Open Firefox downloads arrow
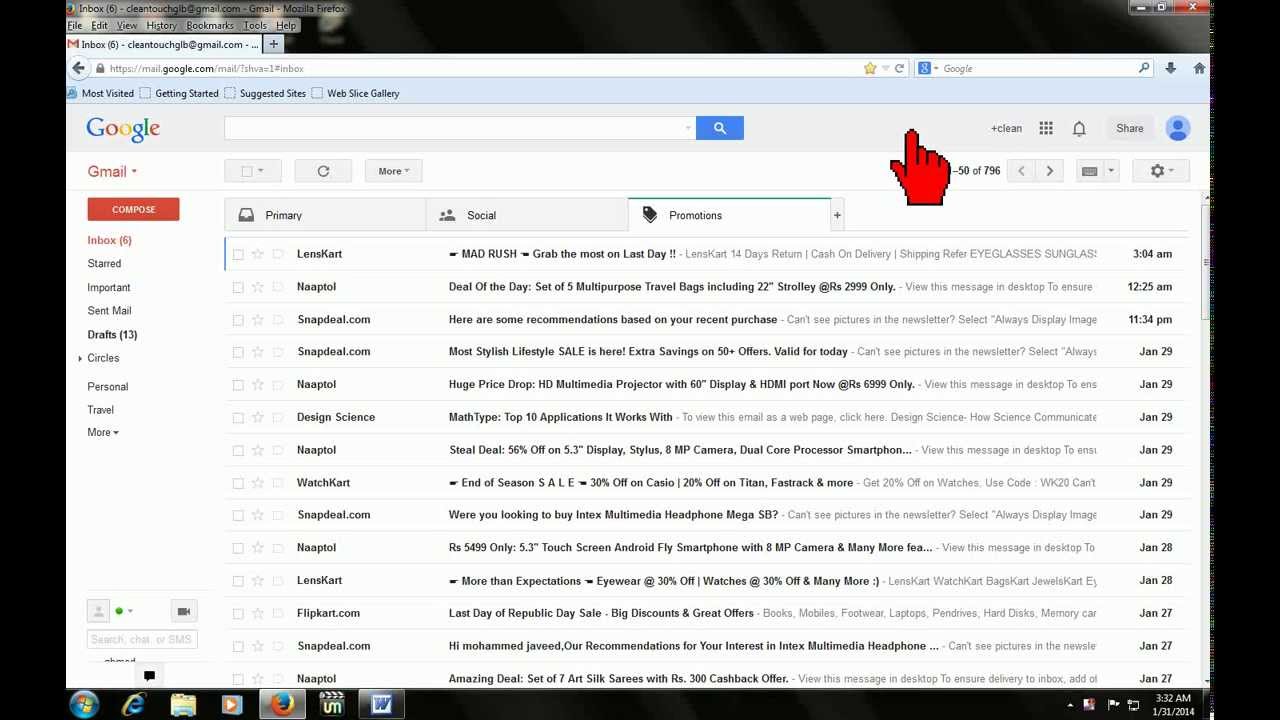Screen dimensions: 1280x720 pos(1170,68)
